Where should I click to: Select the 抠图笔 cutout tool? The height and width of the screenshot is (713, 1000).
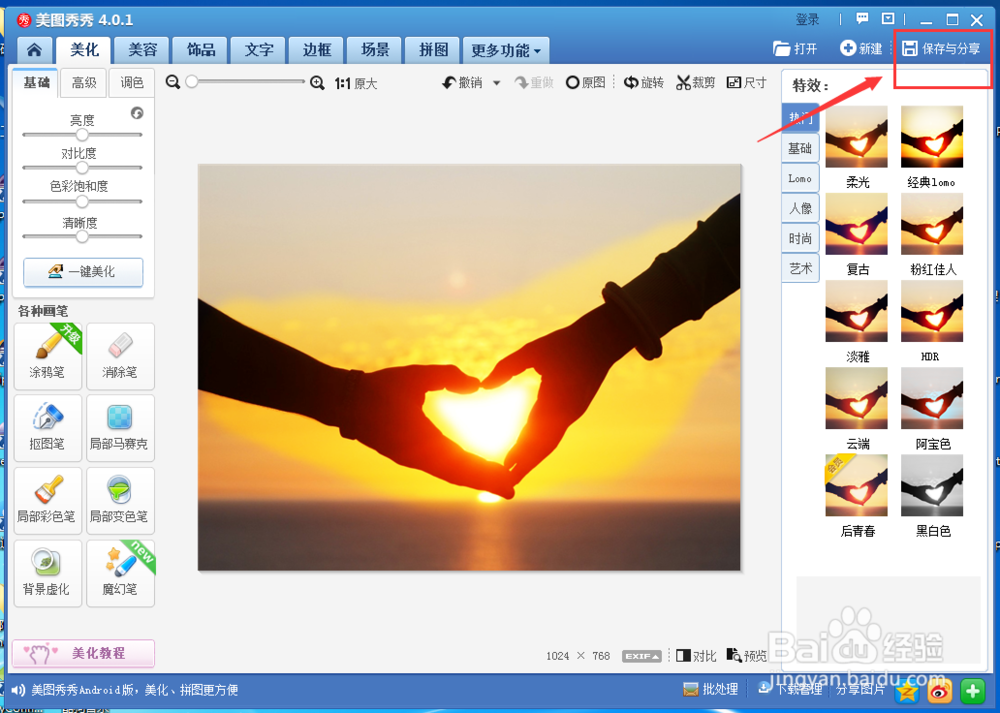[x=48, y=428]
